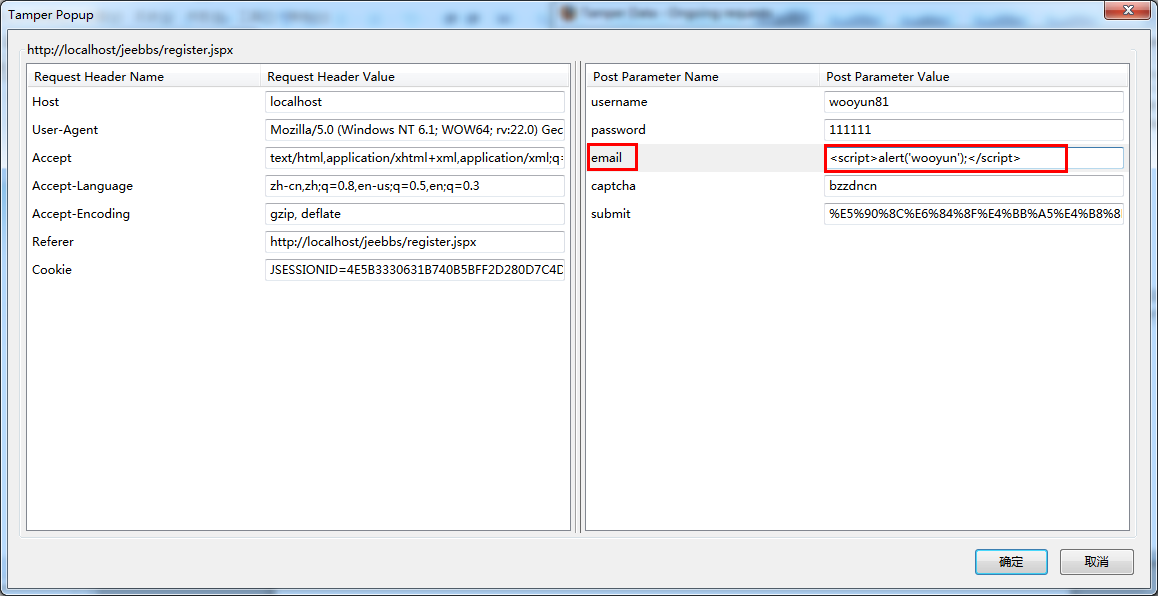Edit the Accept-Language value field

415,186
